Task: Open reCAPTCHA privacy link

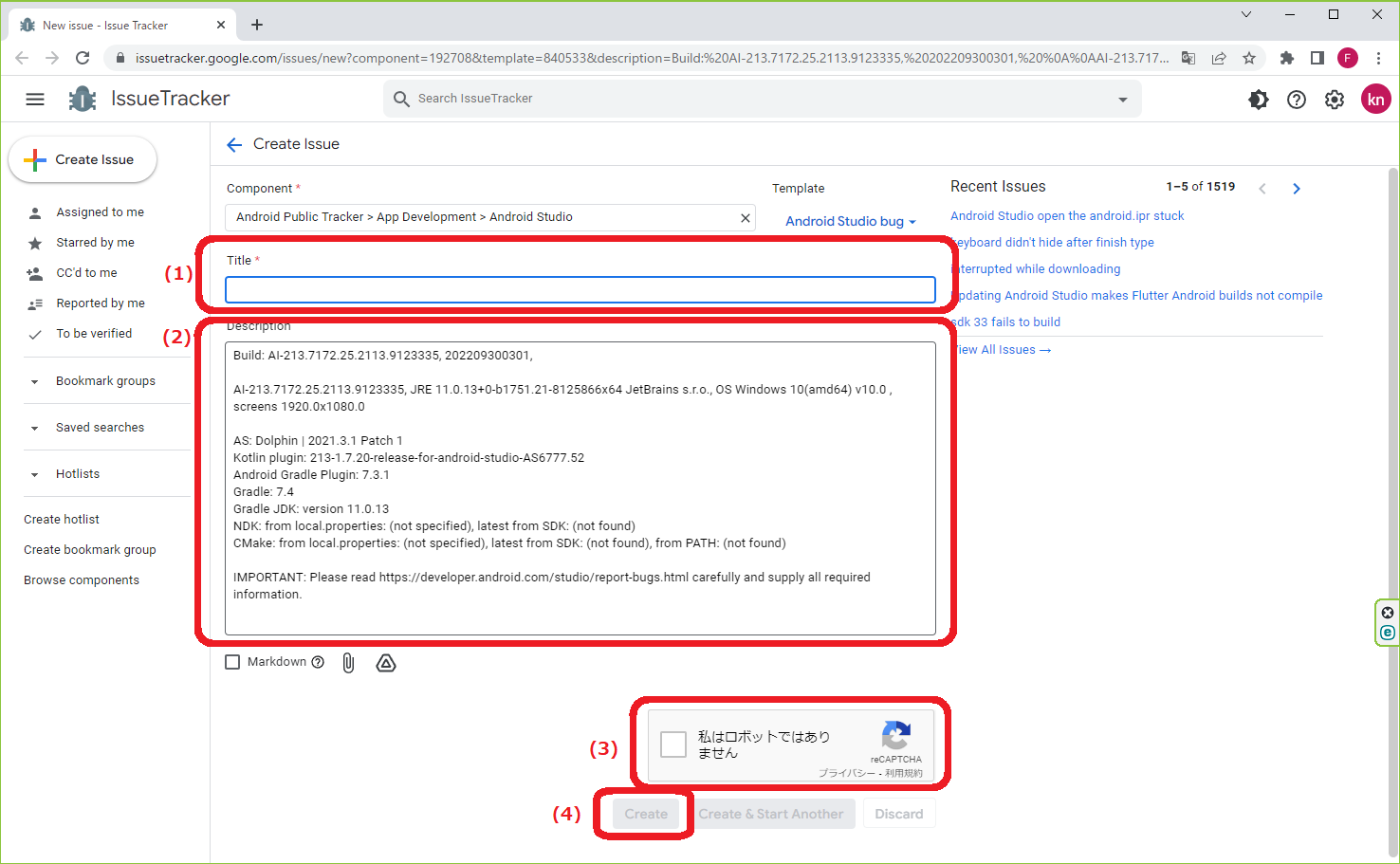Action: pyautogui.click(x=847, y=774)
